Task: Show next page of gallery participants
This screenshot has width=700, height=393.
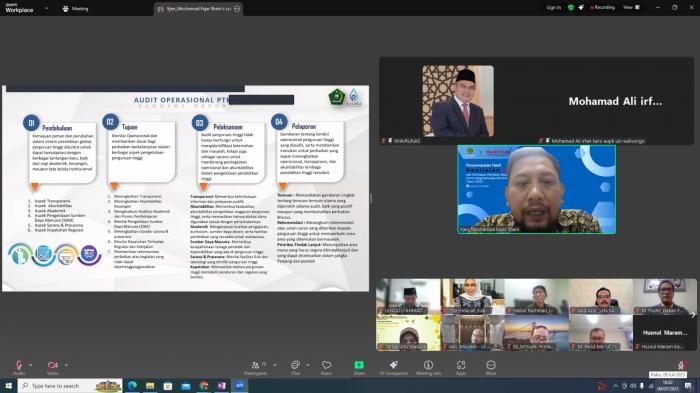Action: click(x=692, y=315)
